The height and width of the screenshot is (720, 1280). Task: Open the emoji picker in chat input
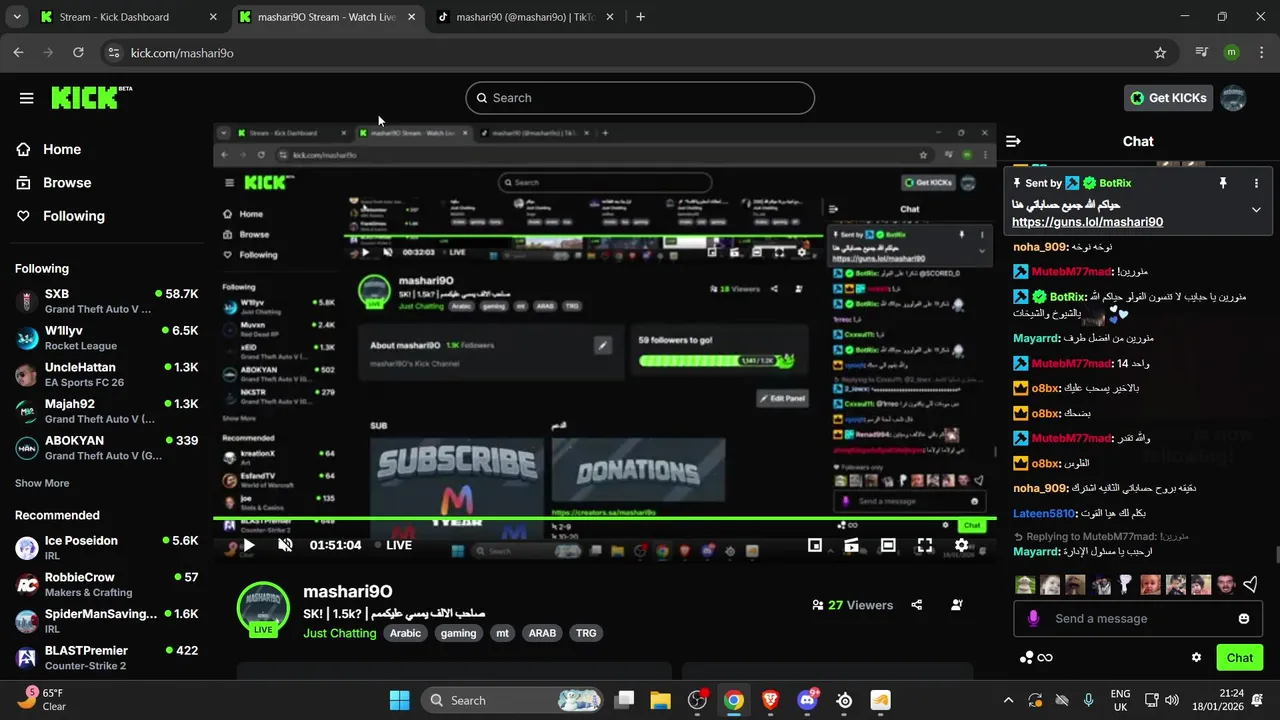[x=1244, y=618]
